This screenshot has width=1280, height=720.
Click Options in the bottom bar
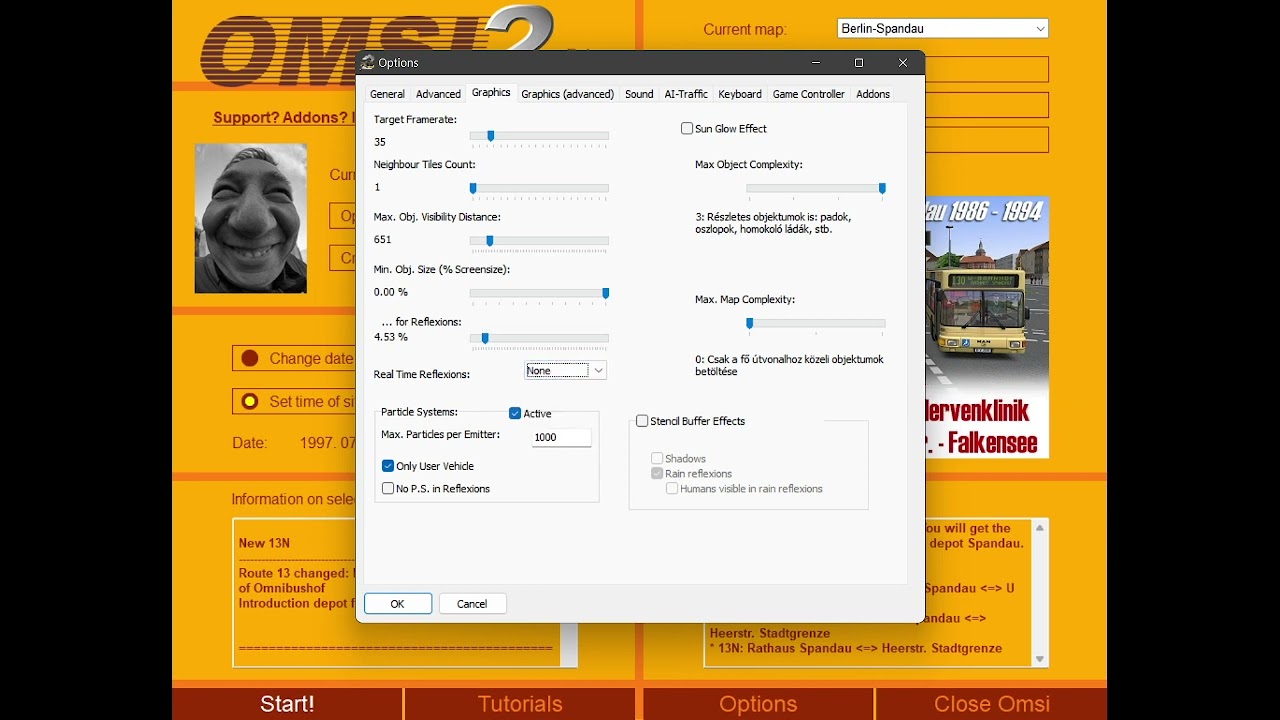(758, 704)
